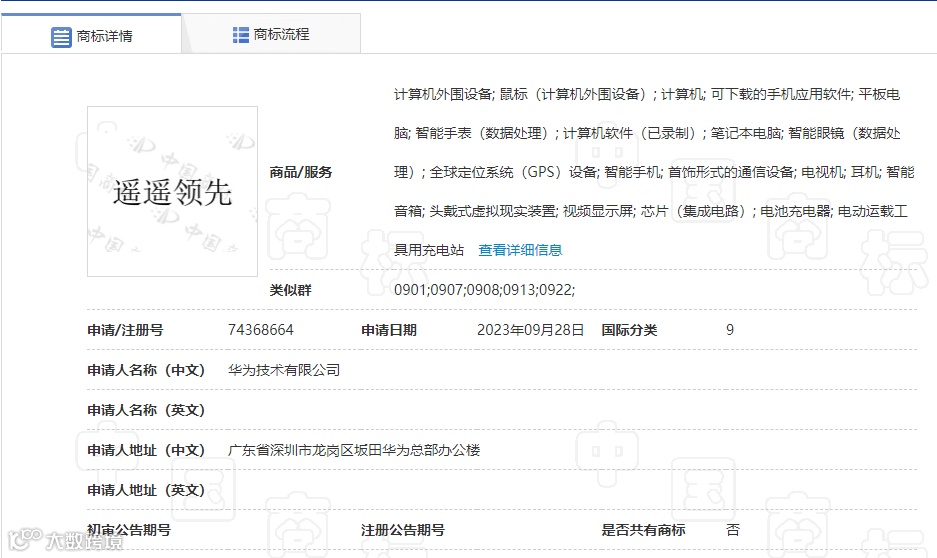Click the goods text line starting 计算机外围设备
This screenshot has height=558, width=937.
(x=647, y=94)
